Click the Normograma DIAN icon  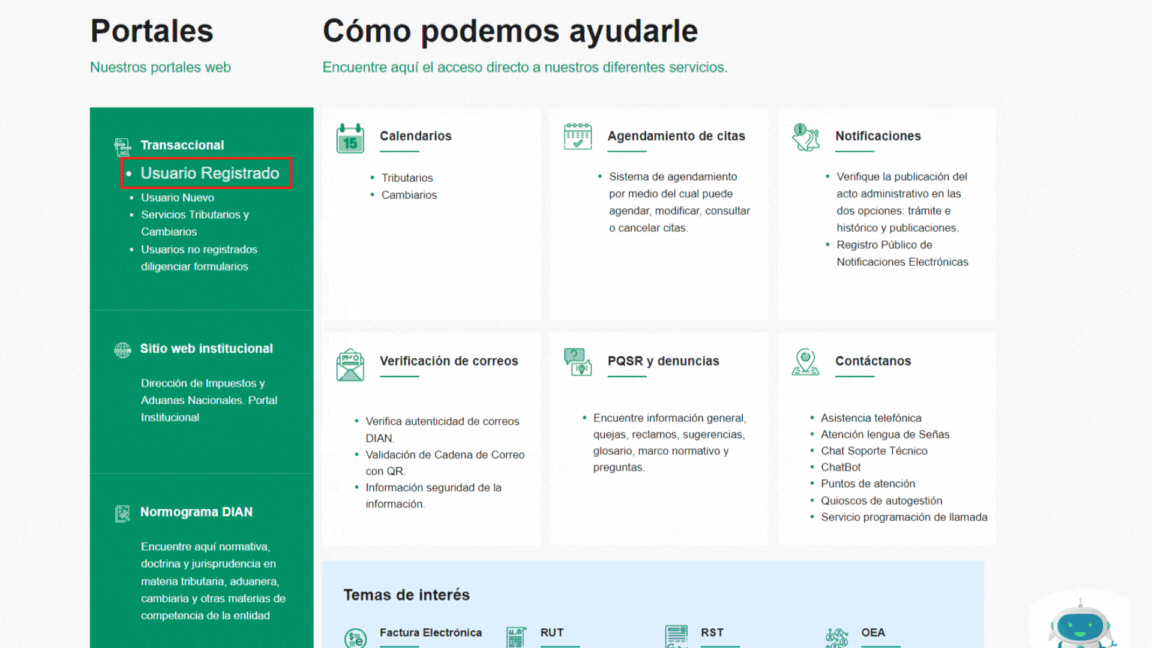[x=122, y=513]
